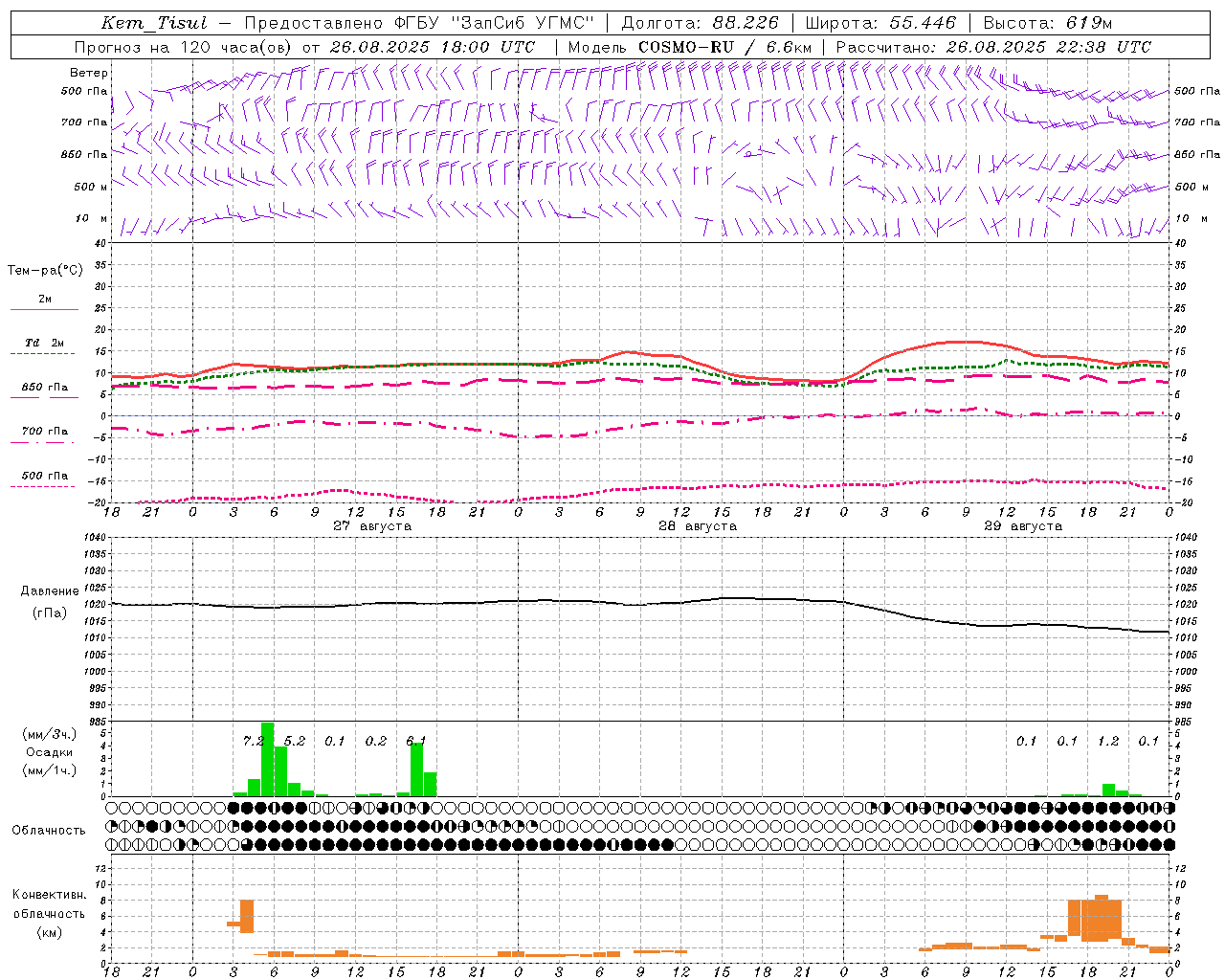Click the "(мм/1ч.)" unit label
1225x980 pixels.
(x=49, y=770)
